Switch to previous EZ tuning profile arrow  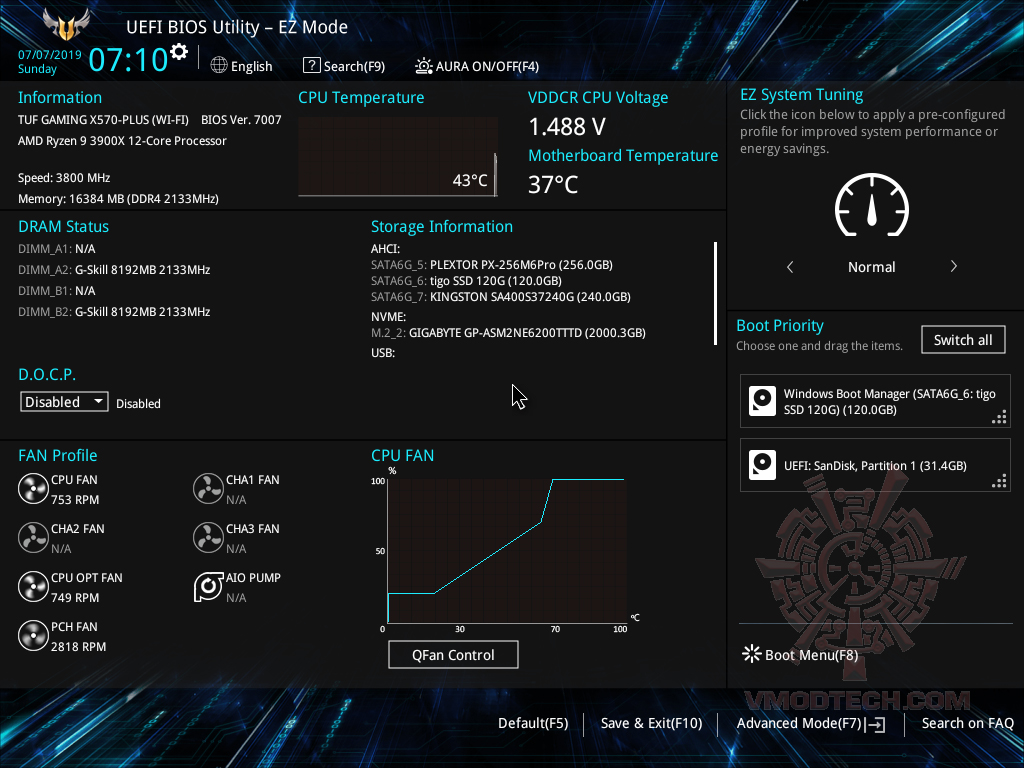coord(790,266)
